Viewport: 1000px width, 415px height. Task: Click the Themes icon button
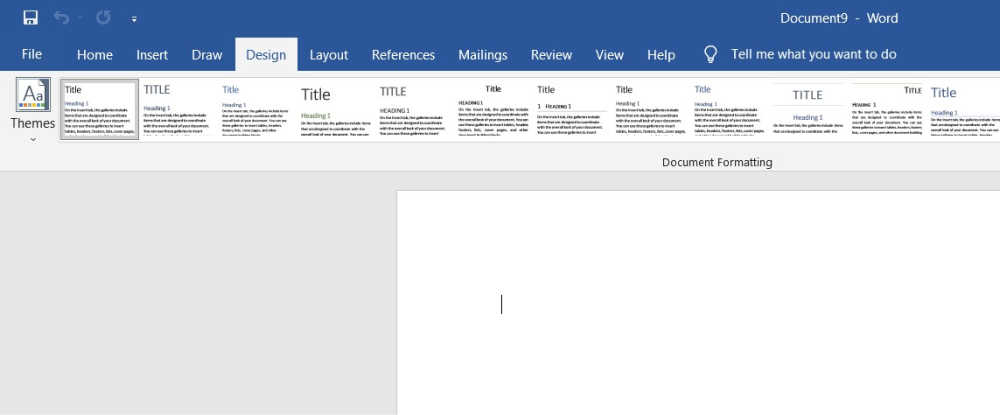point(33,96)
